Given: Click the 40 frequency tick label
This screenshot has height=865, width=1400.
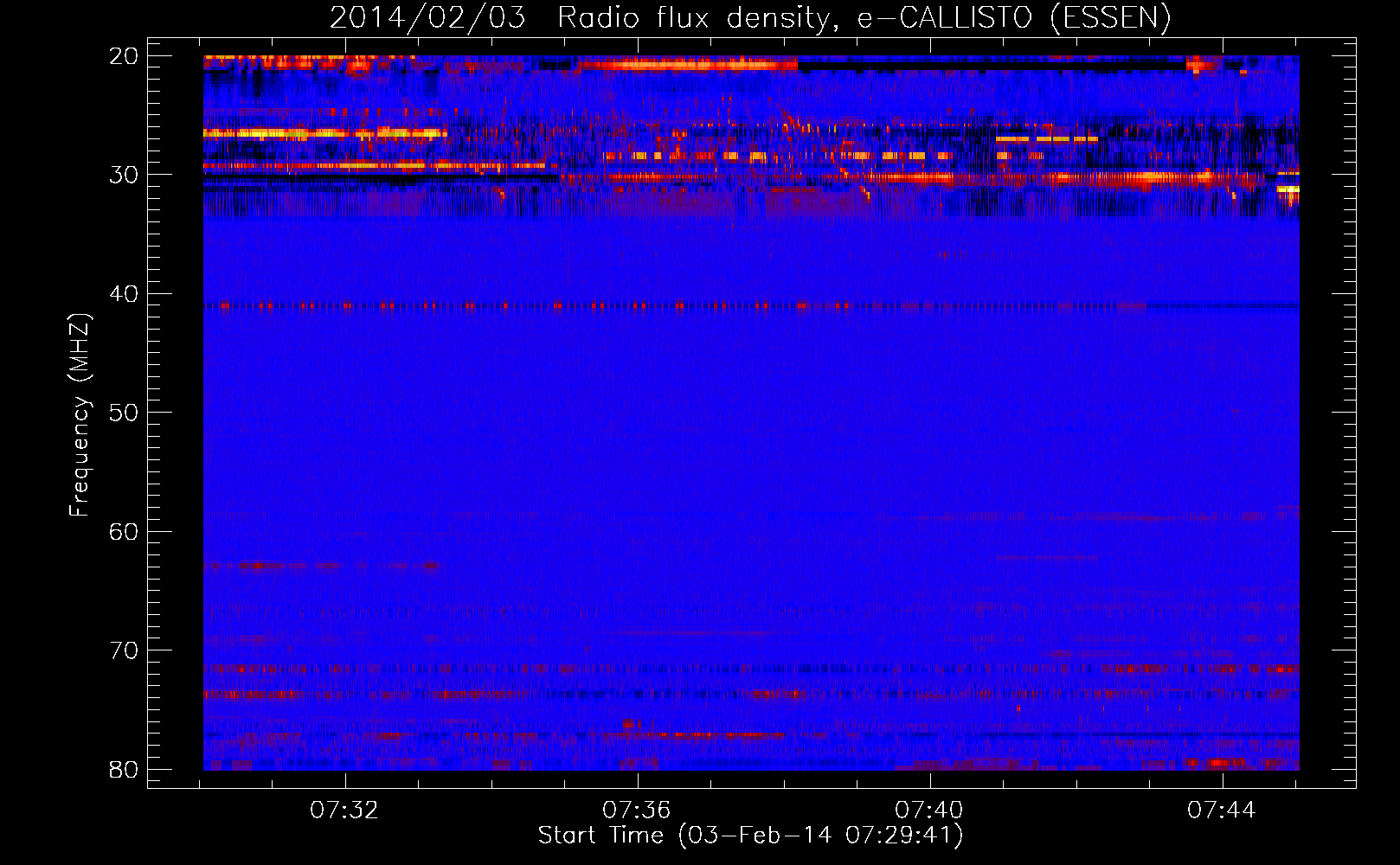Looking at the screenshot, I should click(124, 294).
